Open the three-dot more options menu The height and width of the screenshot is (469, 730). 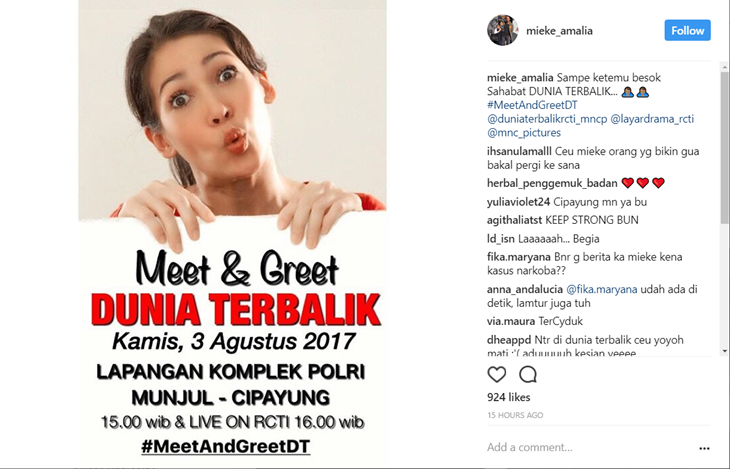[704, 448]
